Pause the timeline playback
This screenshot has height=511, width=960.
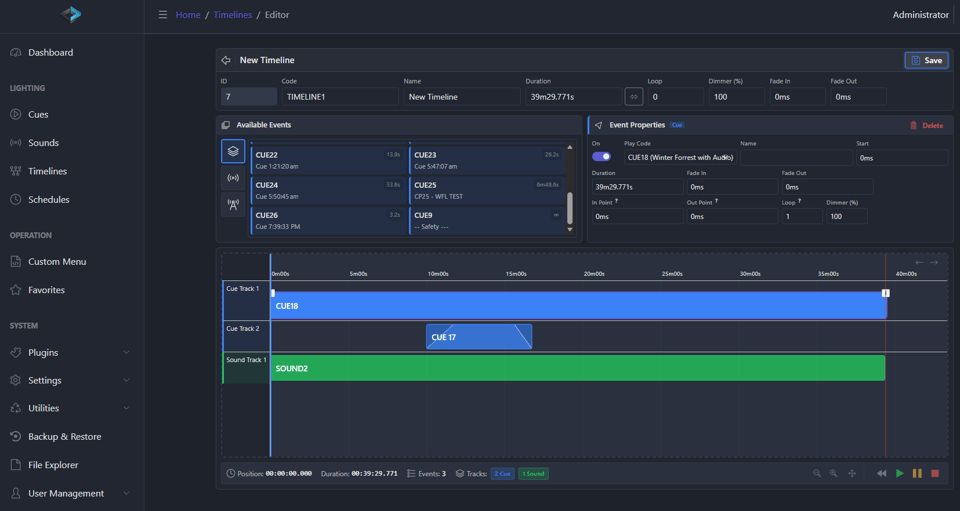917,474
